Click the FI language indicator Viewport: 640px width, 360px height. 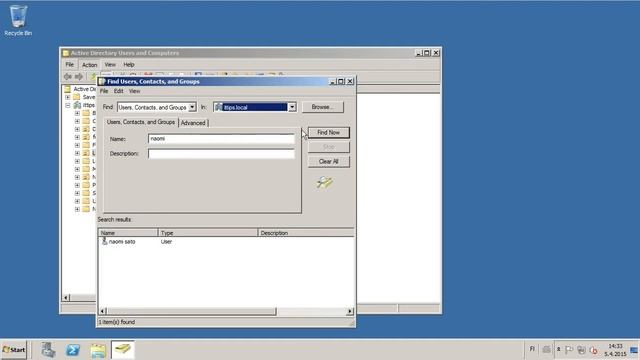click(x=532, y=349)
